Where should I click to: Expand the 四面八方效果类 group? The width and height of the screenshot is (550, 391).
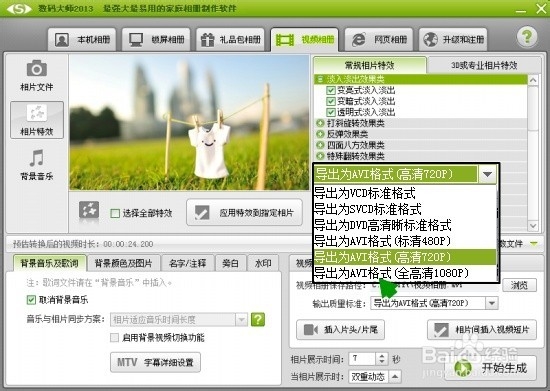pyautogui.click(x=320, y=145)
